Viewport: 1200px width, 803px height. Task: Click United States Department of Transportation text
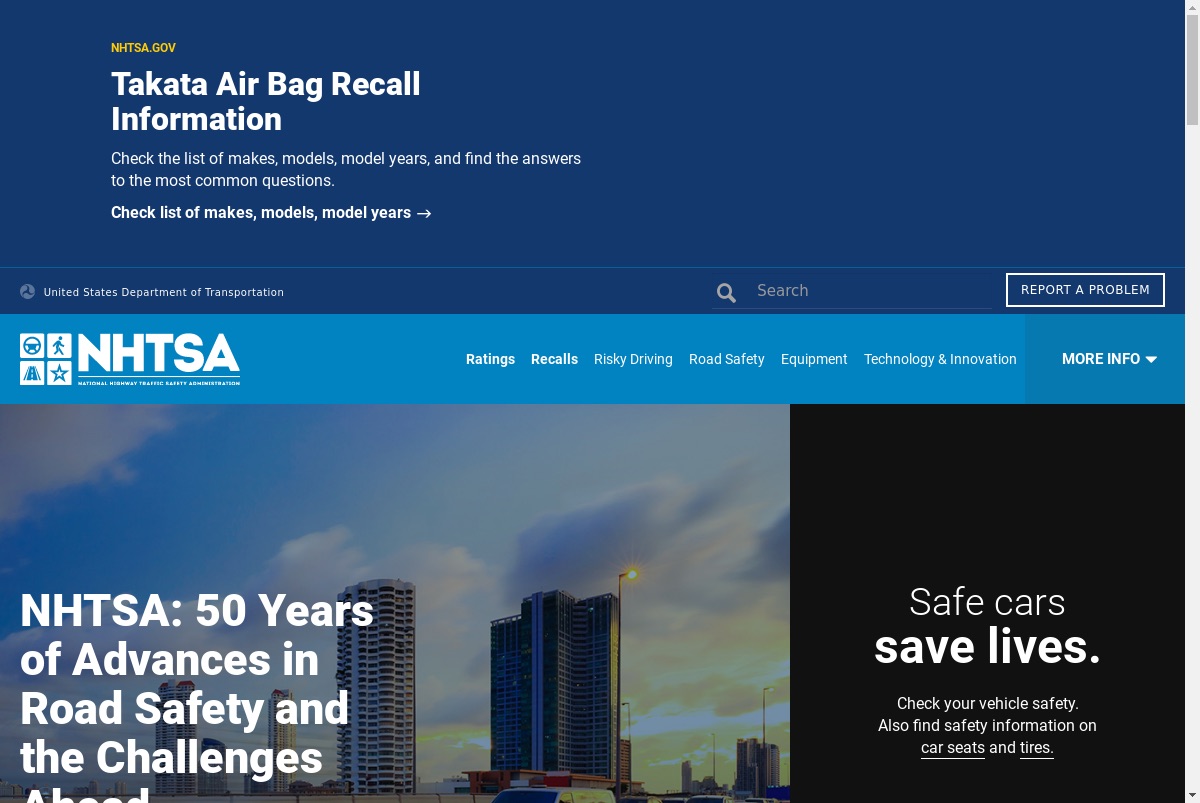164,292
